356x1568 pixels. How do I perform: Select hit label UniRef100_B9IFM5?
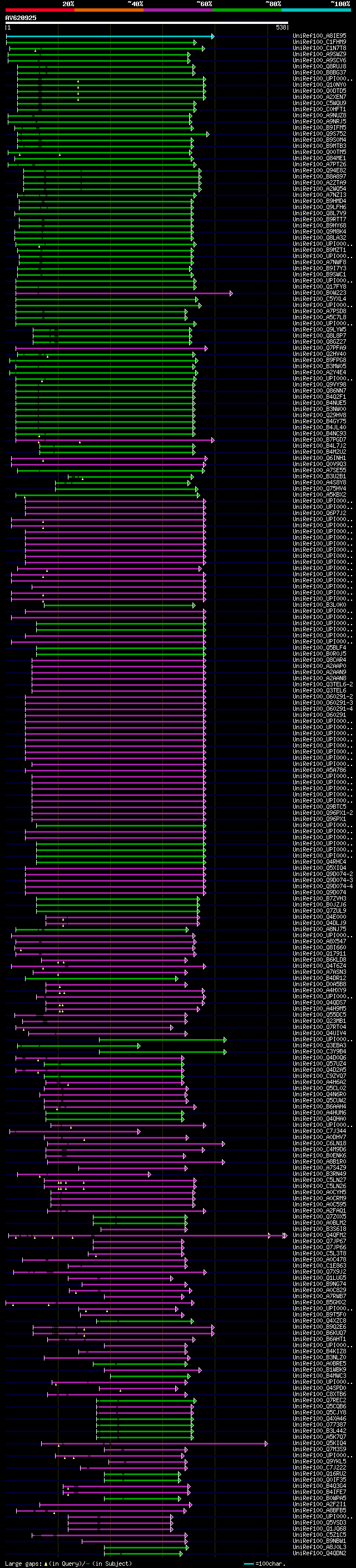tap(319, 128)
